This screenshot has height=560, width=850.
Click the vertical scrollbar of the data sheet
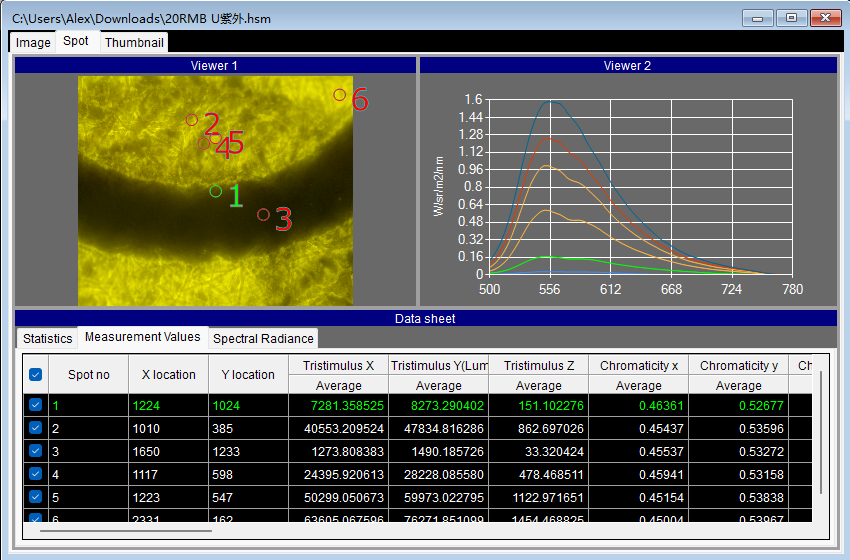(821, 434)
